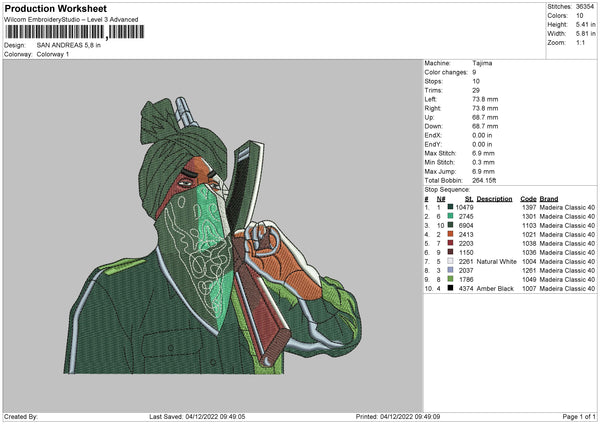Click thread code "1397" in first row
Image resolution: width=600 pixels, height=424 pixels.
tap(529, 207)
